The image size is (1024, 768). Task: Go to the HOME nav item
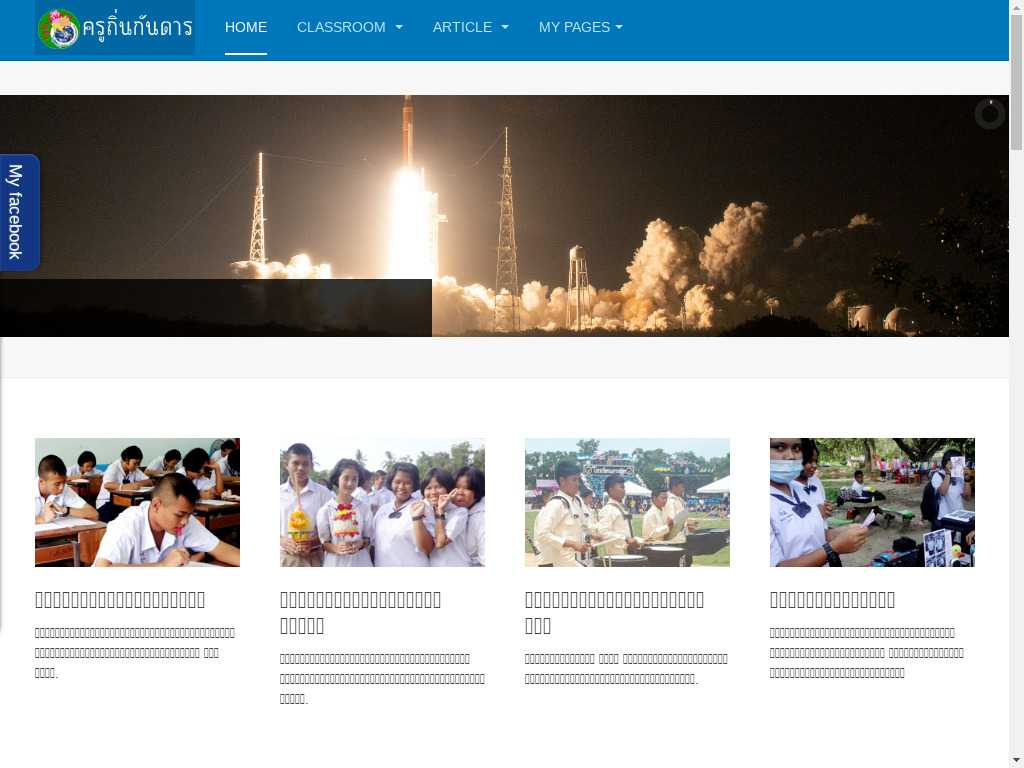coord(246,27)
